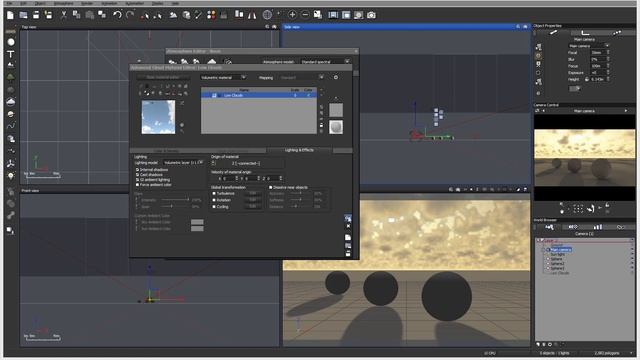Click the Copy icon in the toolbar

[76, 15]
